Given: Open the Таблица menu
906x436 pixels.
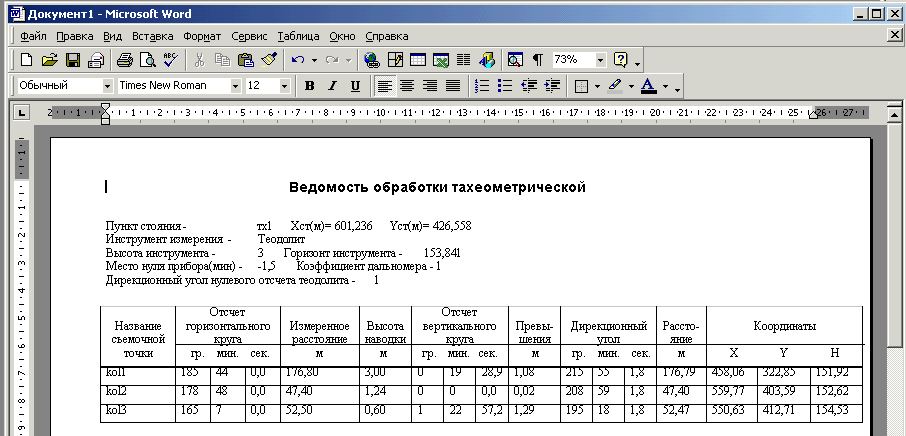Looking at the screenshot, I should click(x=298, y=36).
